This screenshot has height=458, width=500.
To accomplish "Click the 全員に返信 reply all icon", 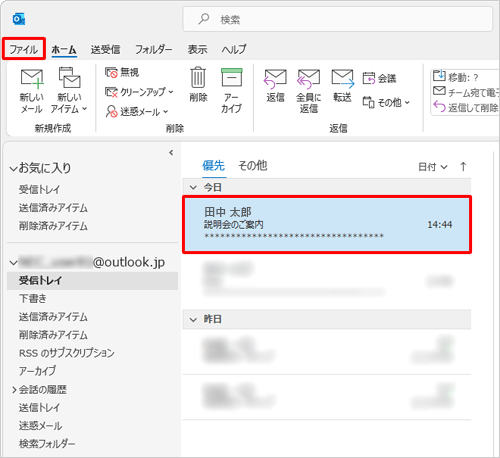I will point(309,79).
